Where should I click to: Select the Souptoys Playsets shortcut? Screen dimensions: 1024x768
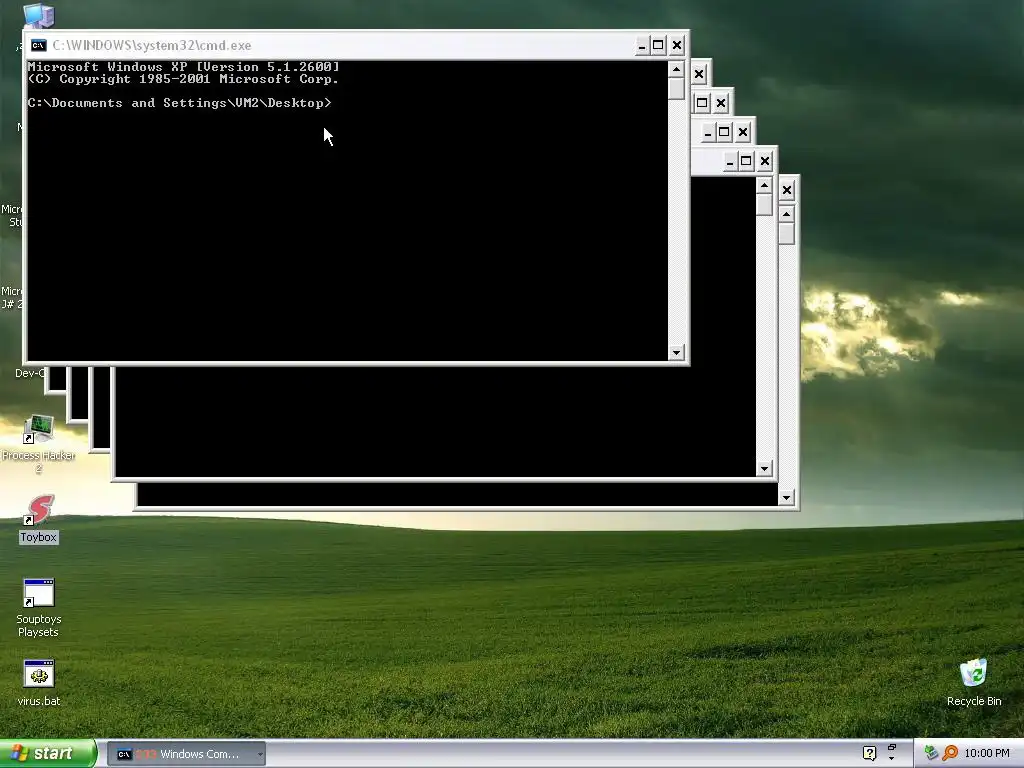pos(39,607)
